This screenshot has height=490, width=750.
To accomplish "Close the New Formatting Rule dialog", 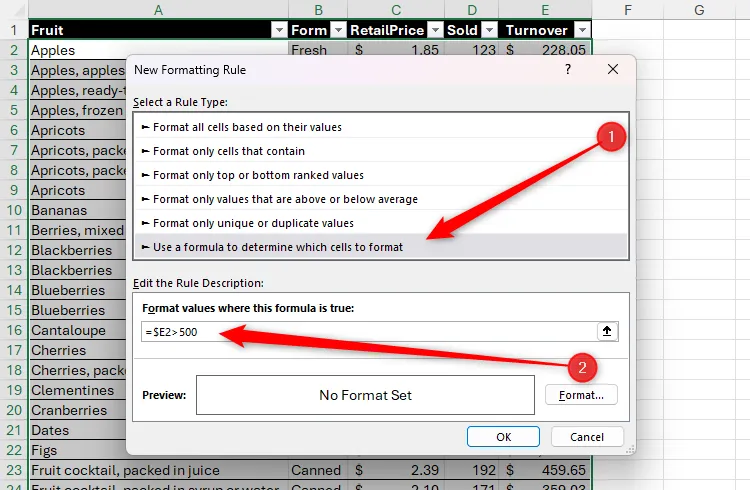I will 613,70.
